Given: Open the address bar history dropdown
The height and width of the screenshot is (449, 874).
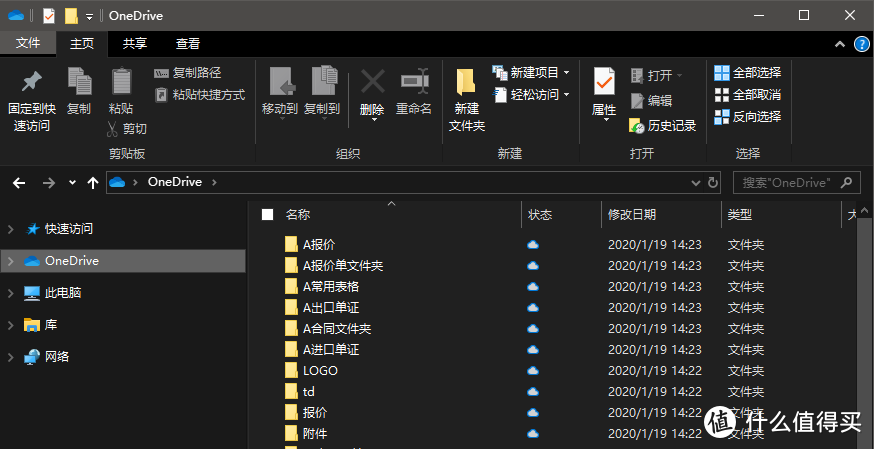Looking at the screenshot, I should [x=696, y=183].
